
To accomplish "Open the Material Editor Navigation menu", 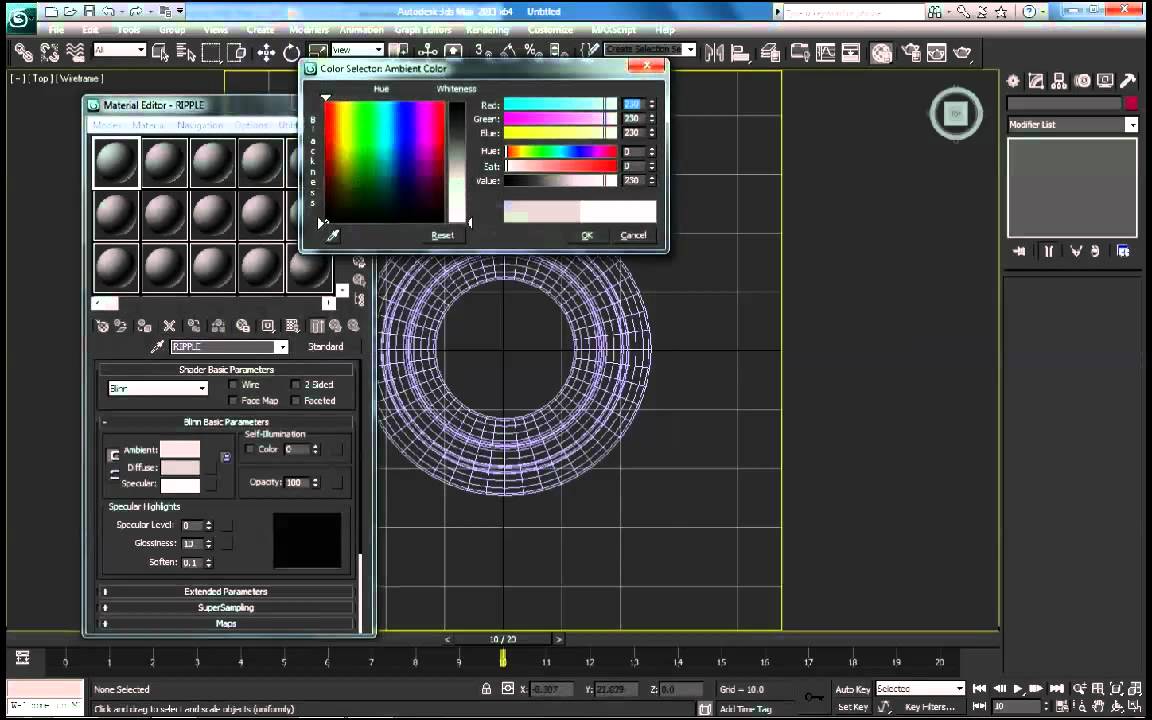I will tap(200, 125).
